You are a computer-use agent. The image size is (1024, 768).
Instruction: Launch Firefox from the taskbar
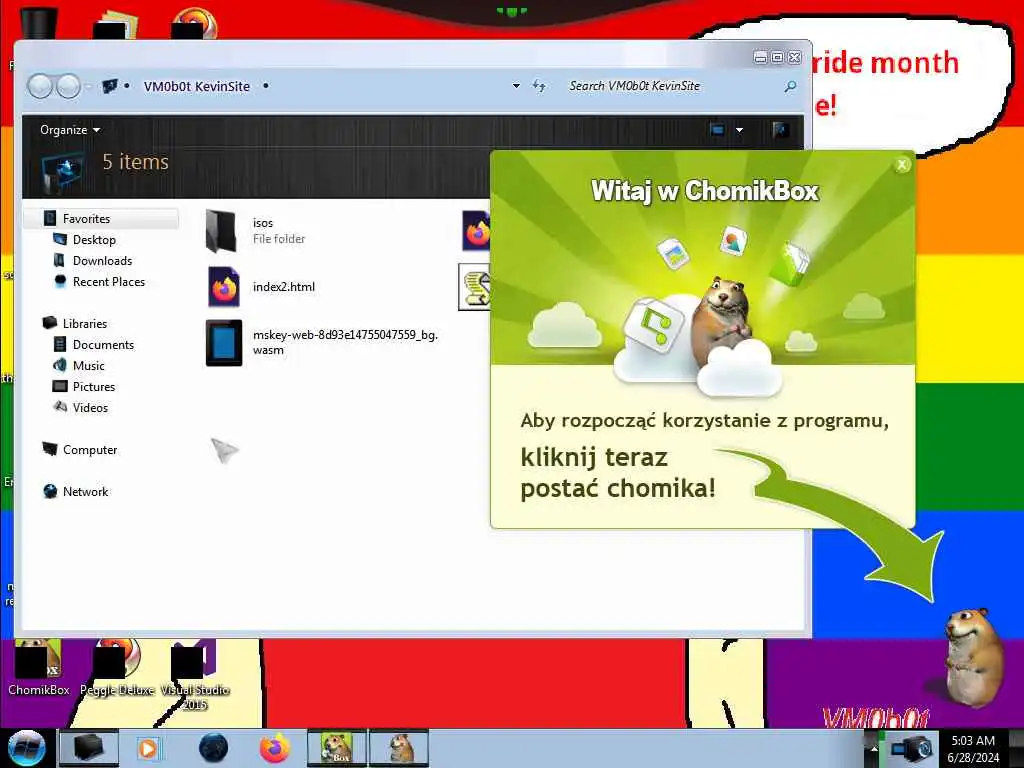click(275, 748)
